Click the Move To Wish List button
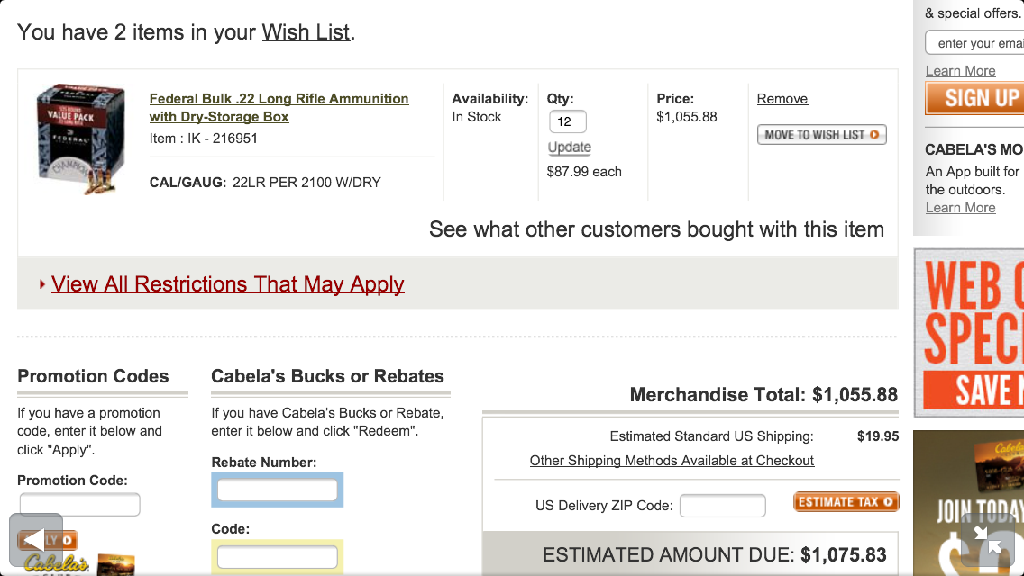The image size is (1024, 576). pos(822,135)
